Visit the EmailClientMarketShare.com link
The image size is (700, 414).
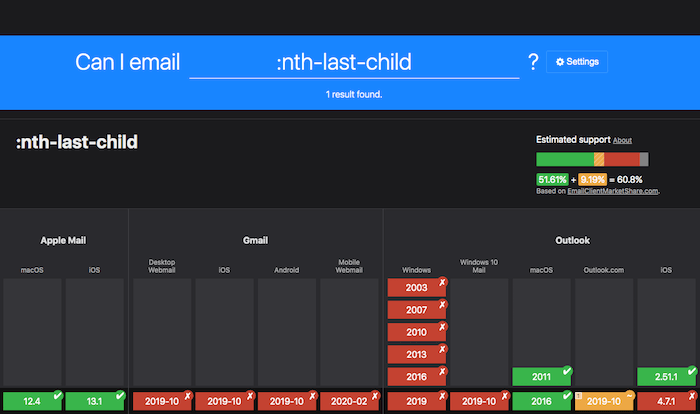(612, 191)
